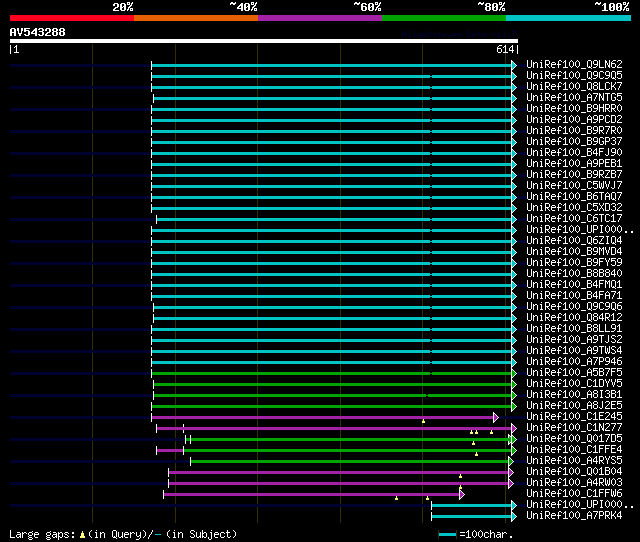This screenshot has height=542, width=640.
Task: Click the green ~80% legend color segment
Action: 444,18
